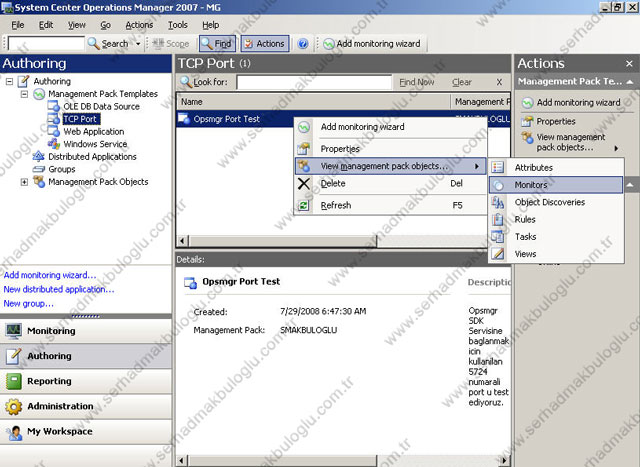Click the Details pane Opsmgr Port Test icon
Viewport: 640px width, 467px height.
tap(190, 282)
